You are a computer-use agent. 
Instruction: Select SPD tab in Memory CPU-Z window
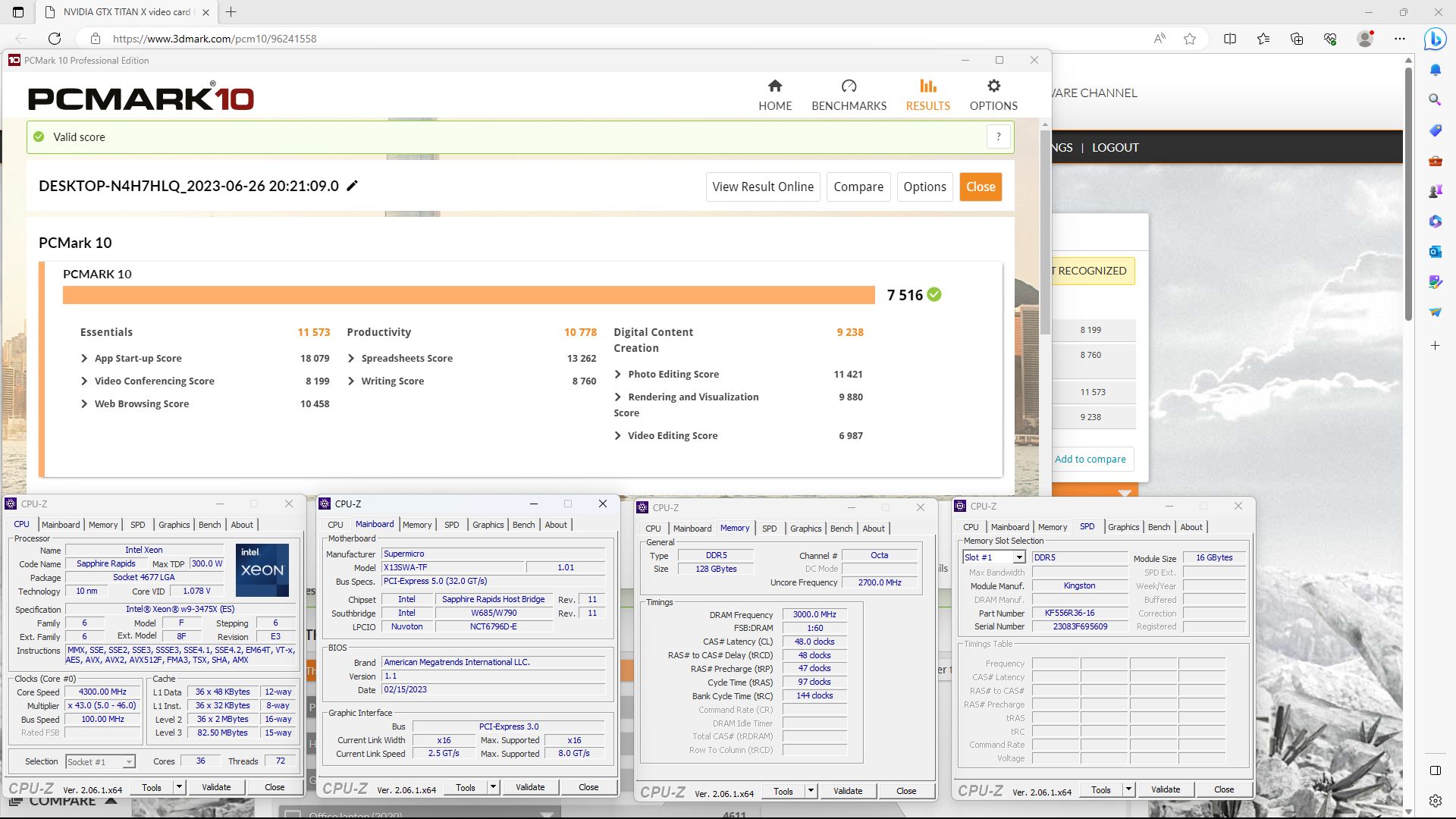click(x=769, y=529)
